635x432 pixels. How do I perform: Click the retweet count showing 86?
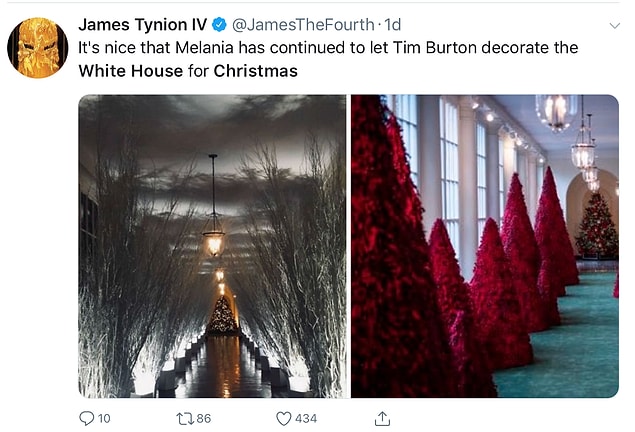coord(204,418)
